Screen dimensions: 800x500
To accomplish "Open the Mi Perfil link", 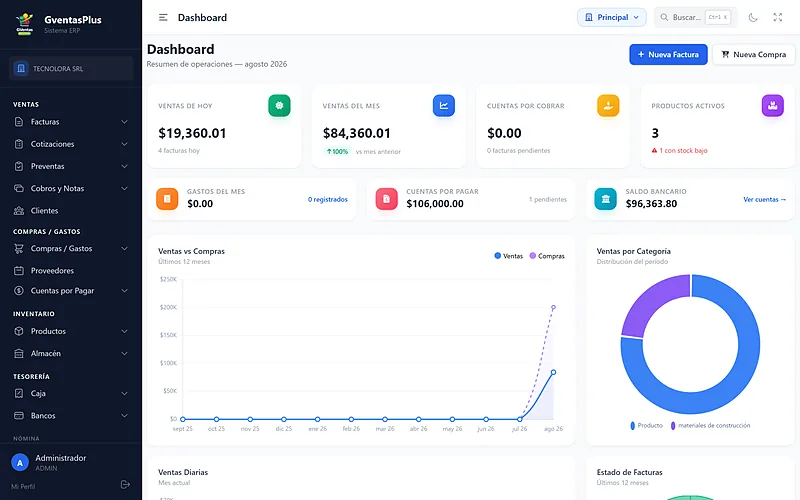I will pyautogui.click(x=23, y=487).
